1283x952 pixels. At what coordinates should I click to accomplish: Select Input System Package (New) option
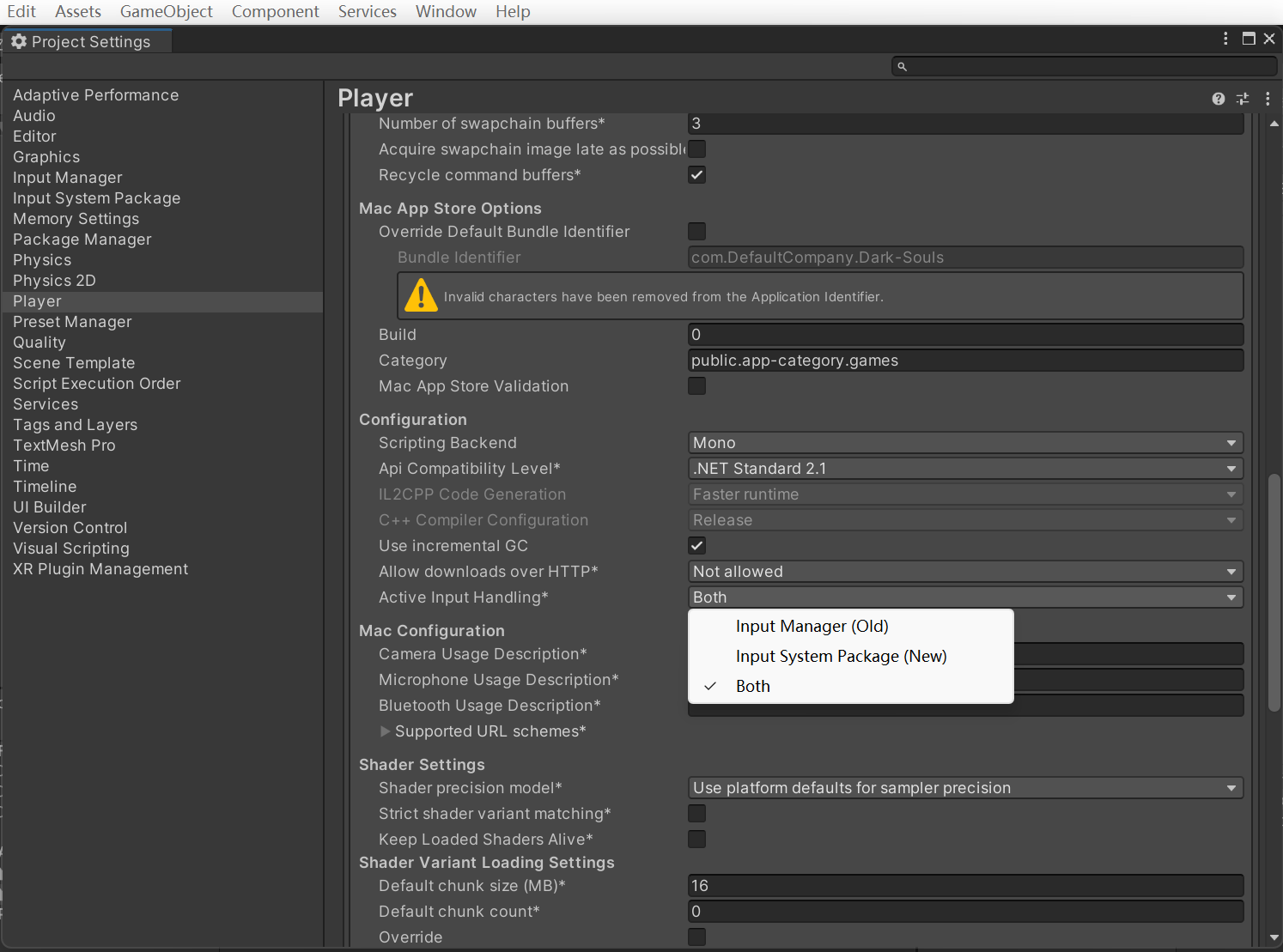click(x=841, y=656)
